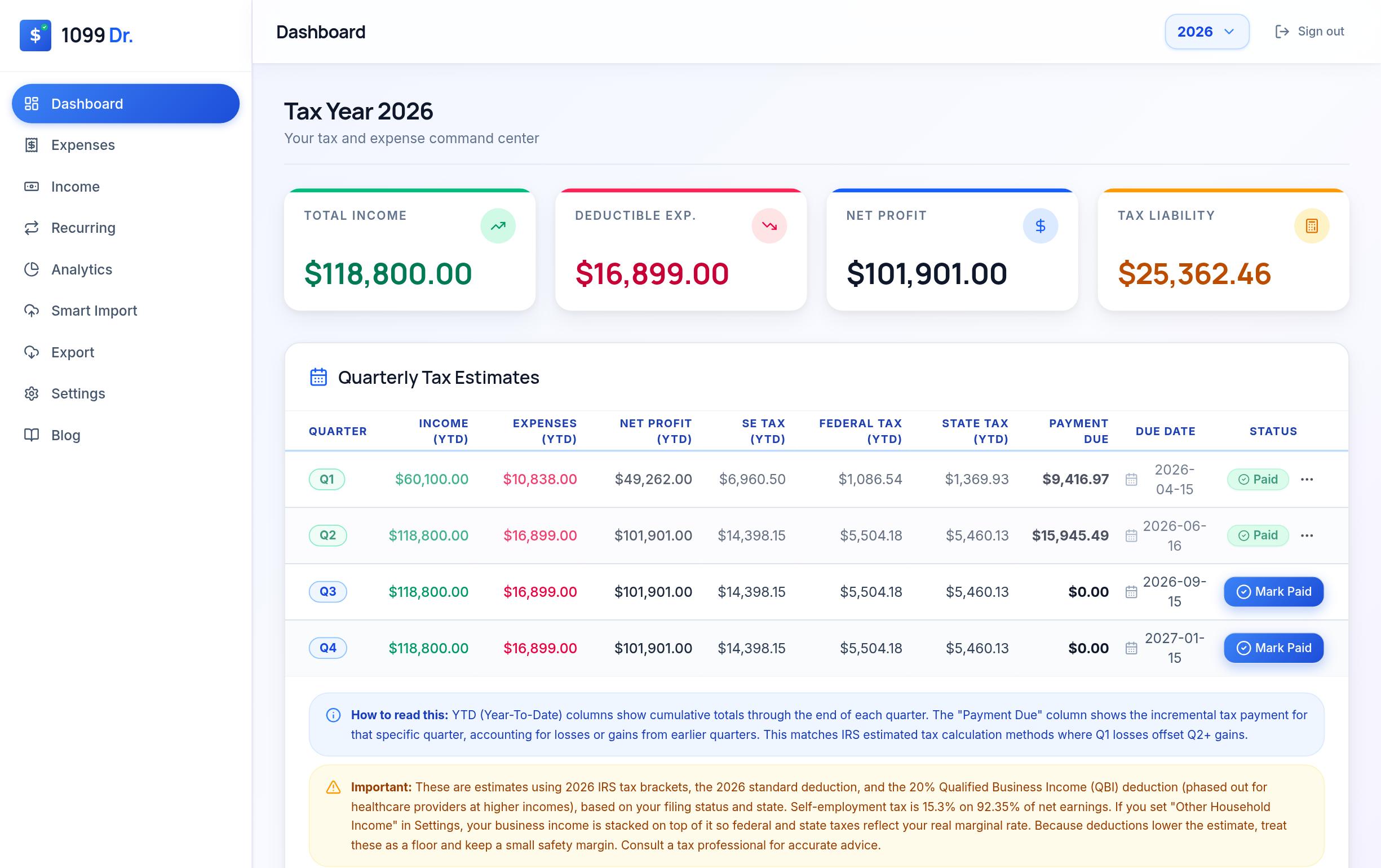Click the calendar icon beside 2026-04-15
This screenshot has width=1381, height=868.
1131,479
